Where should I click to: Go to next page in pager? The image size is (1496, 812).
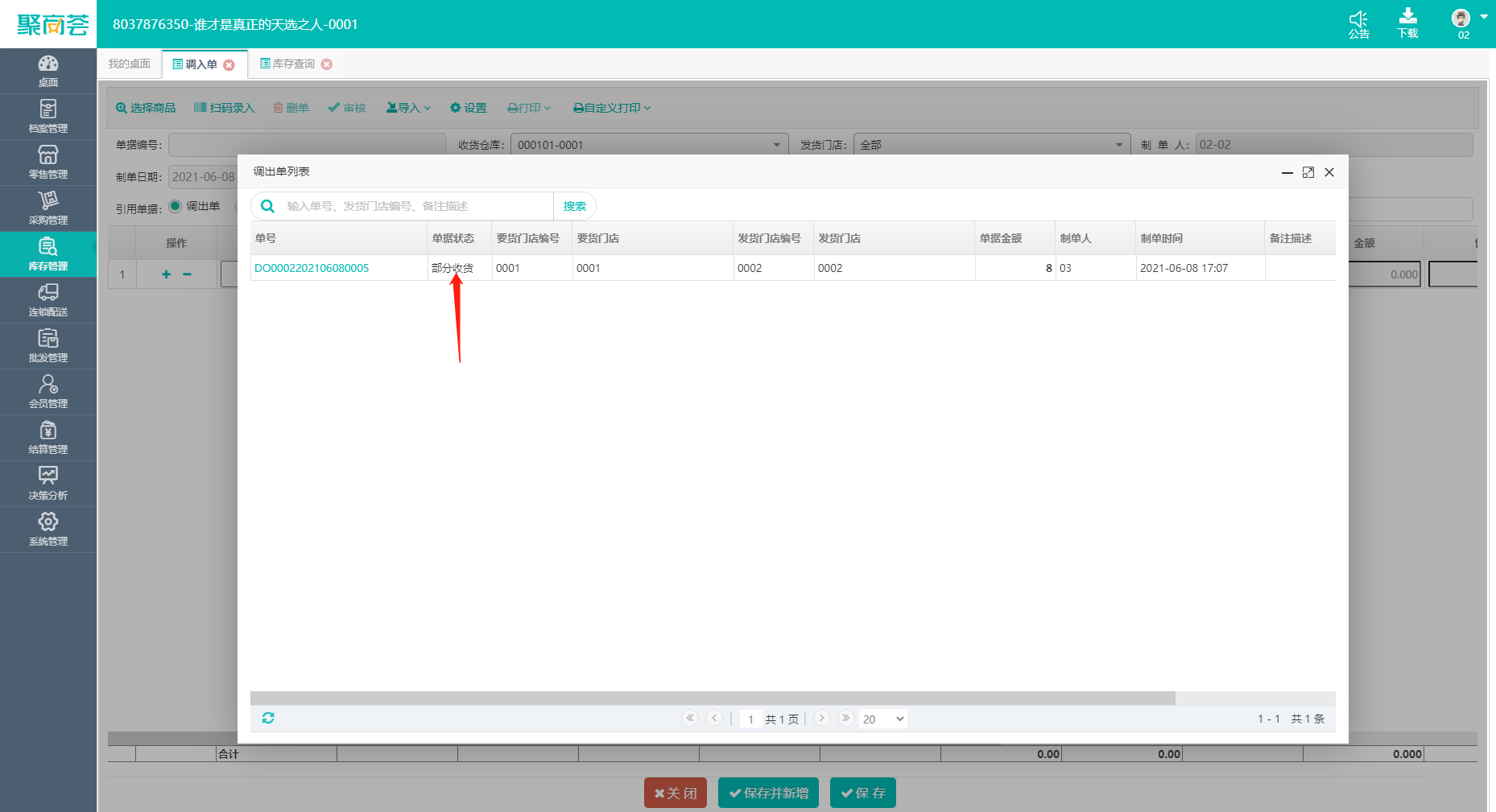821,718
